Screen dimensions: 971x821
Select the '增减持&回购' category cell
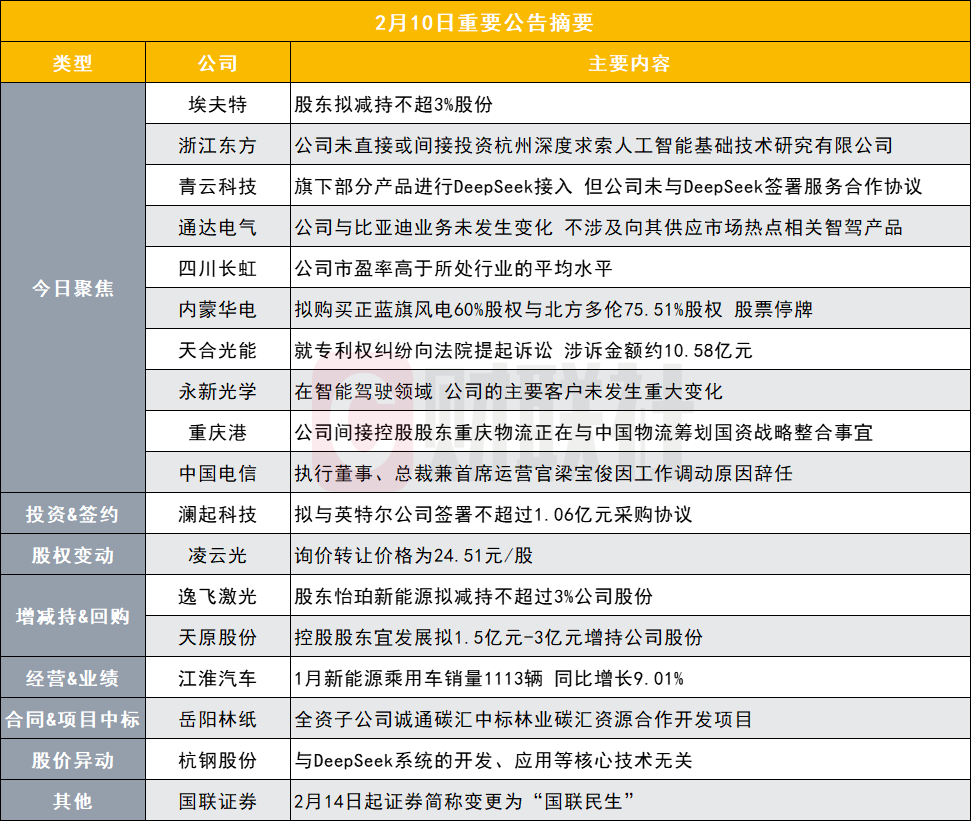coord(72,616)
